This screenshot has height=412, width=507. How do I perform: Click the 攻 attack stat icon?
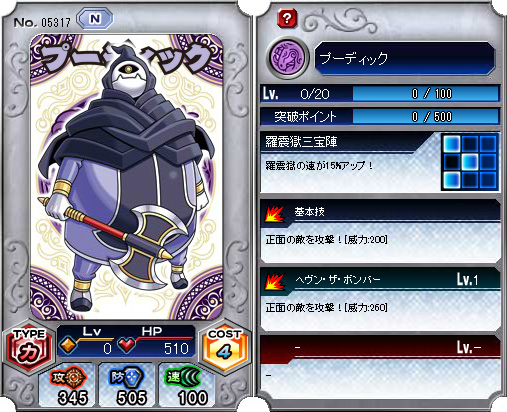click(x=69, y=377)
